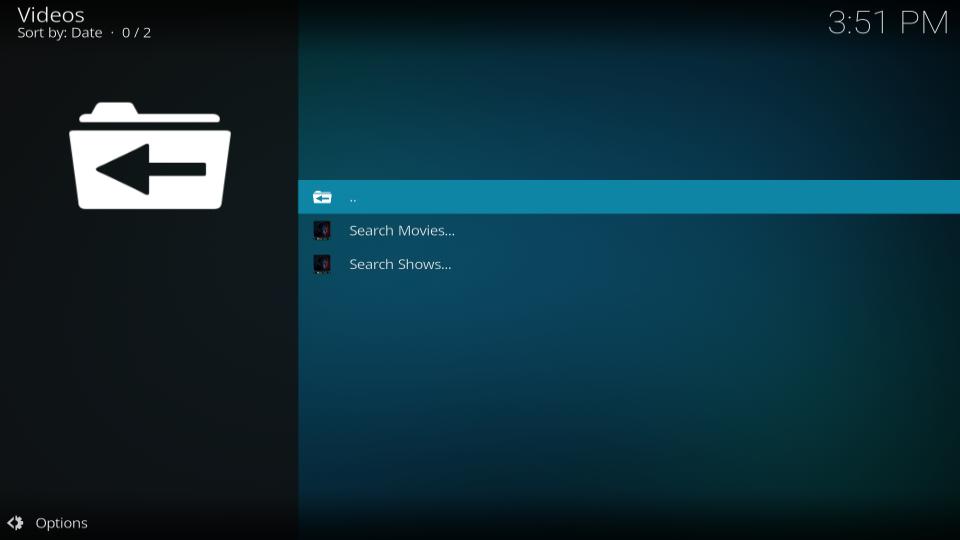
Task: Click the Sort by: Date label
Action: point(59,33)
